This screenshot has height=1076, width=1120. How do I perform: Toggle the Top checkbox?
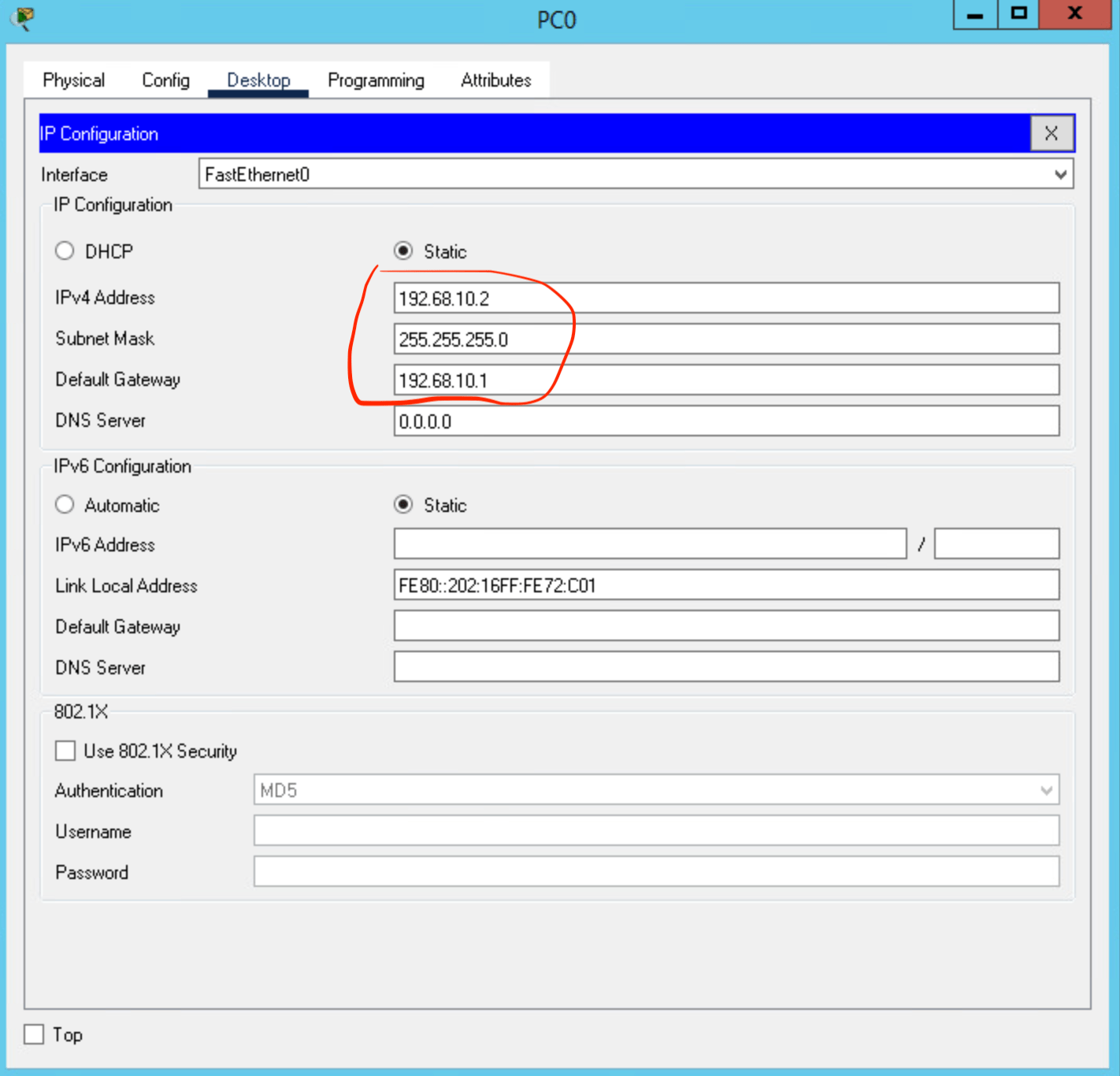tap(34, 1034)
